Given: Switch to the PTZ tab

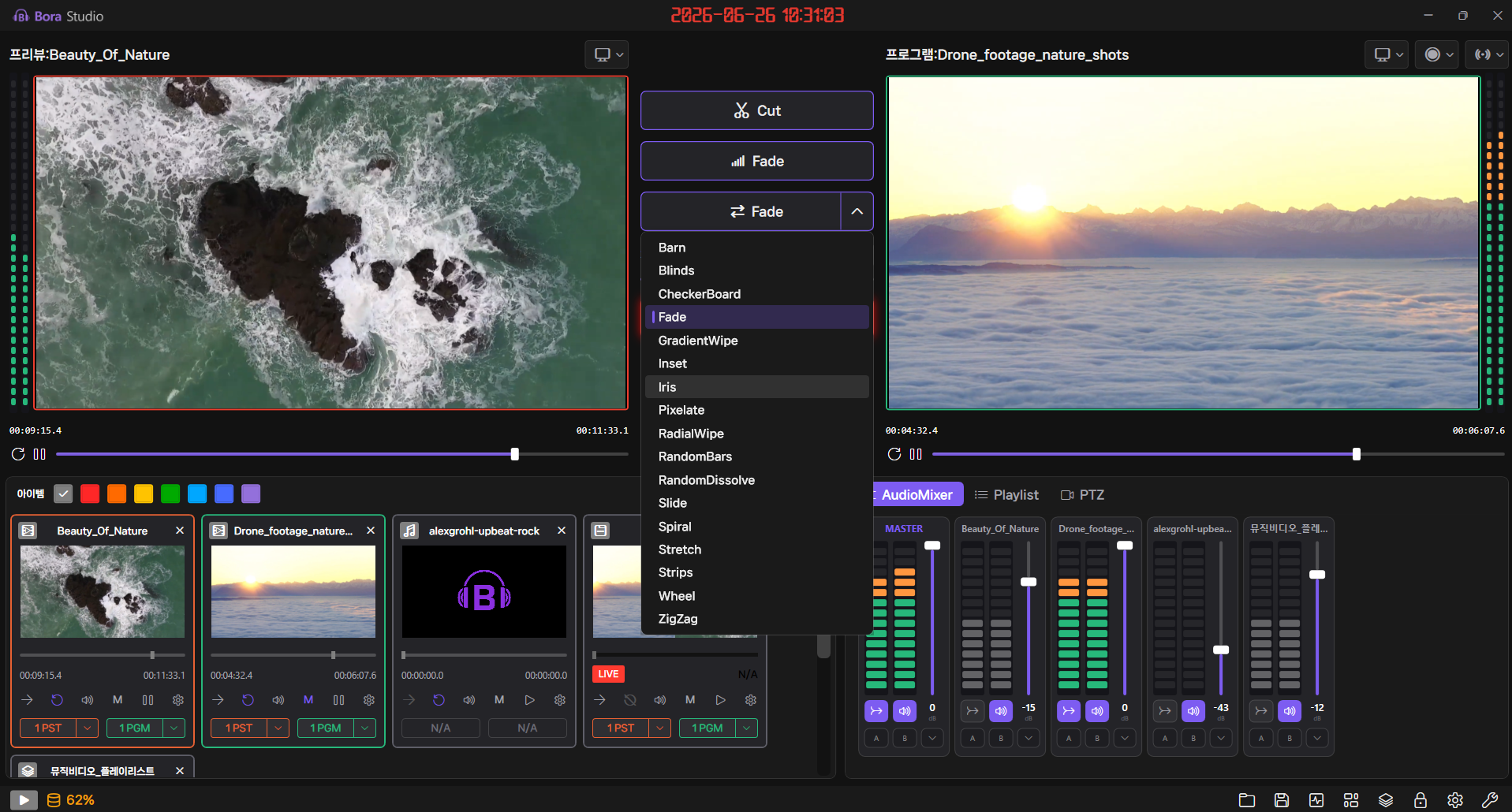Looking at the screenshot, I should click(1082, 495).
